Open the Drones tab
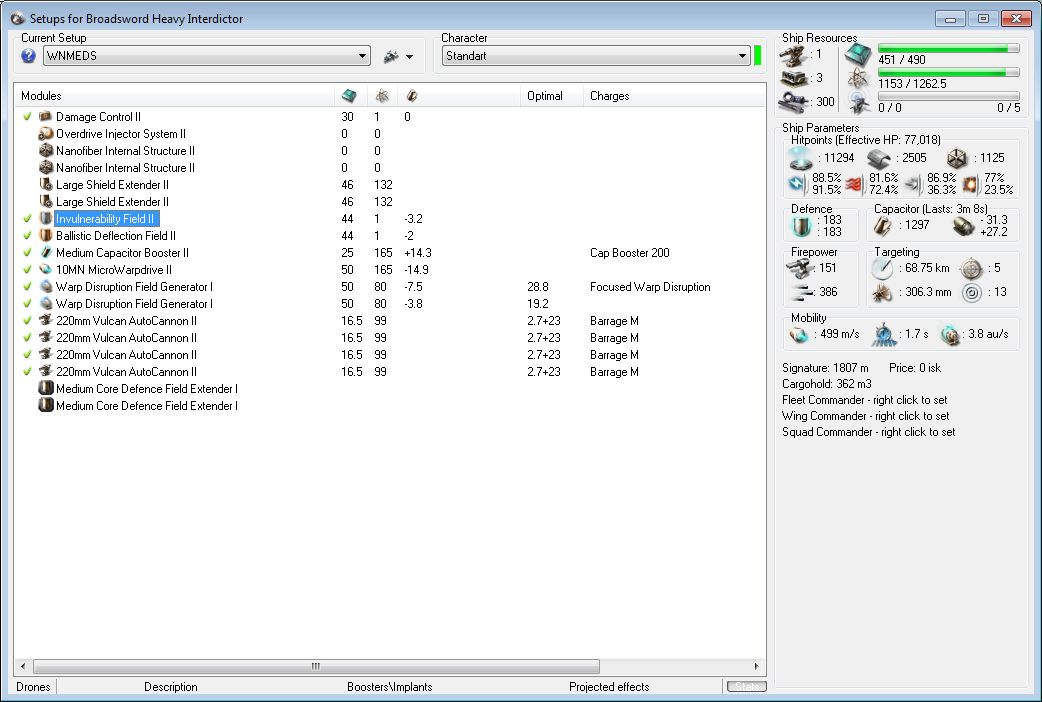Viewport: 1042px width, 702px height. [x=33, y=687]
